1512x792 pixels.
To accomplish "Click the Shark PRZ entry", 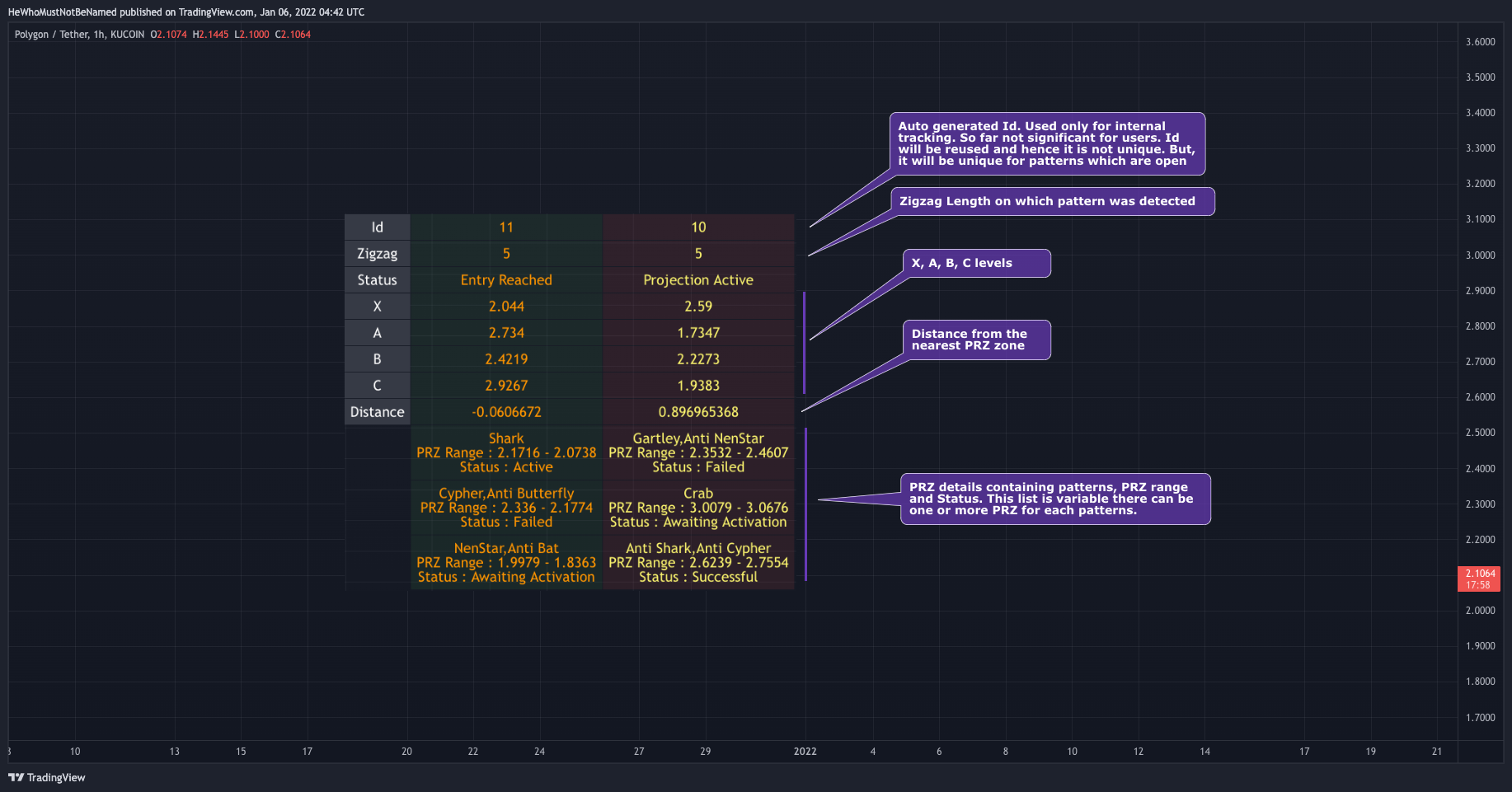I will (506, 452).
